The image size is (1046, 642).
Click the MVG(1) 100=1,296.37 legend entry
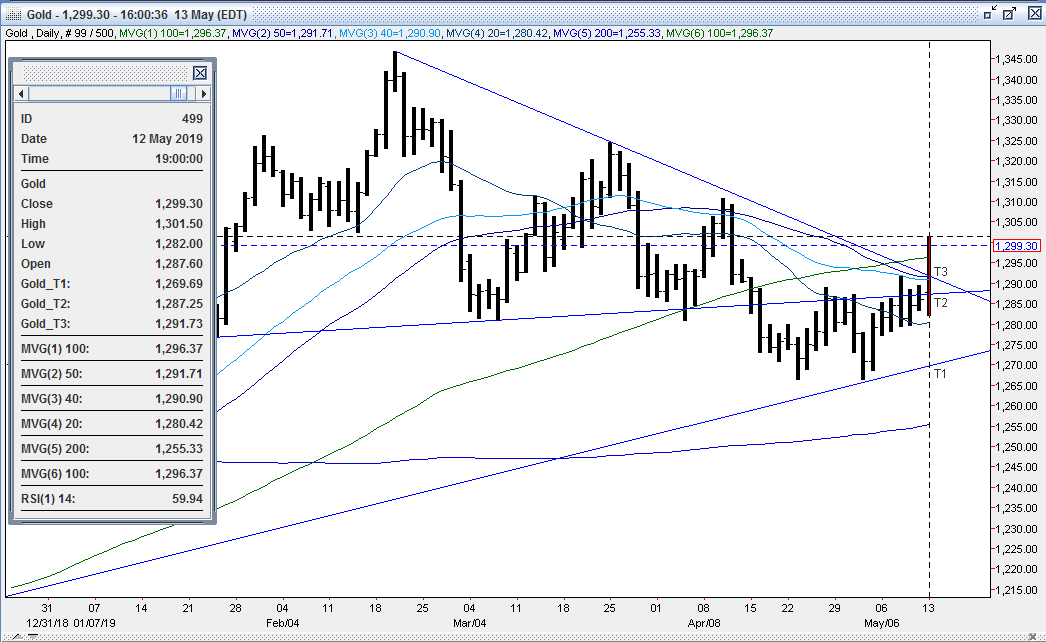pos(172,33)
